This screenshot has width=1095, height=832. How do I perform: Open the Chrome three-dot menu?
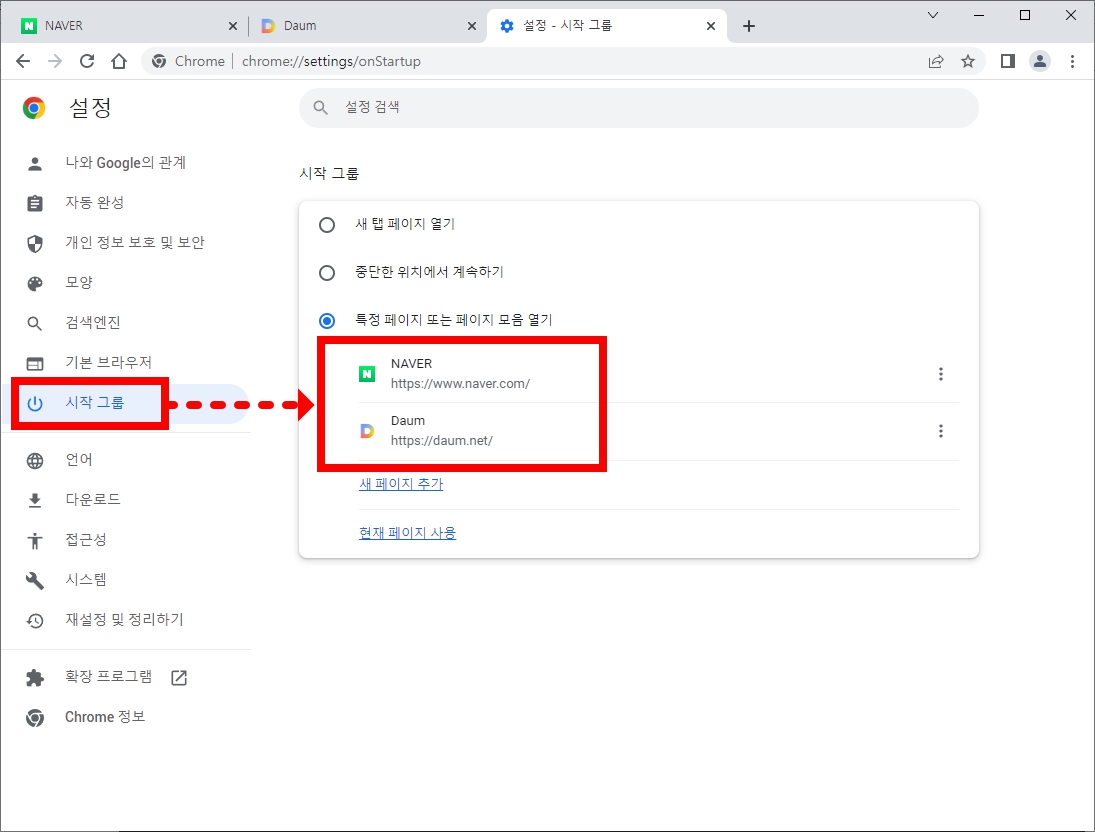pos(1072,61)
